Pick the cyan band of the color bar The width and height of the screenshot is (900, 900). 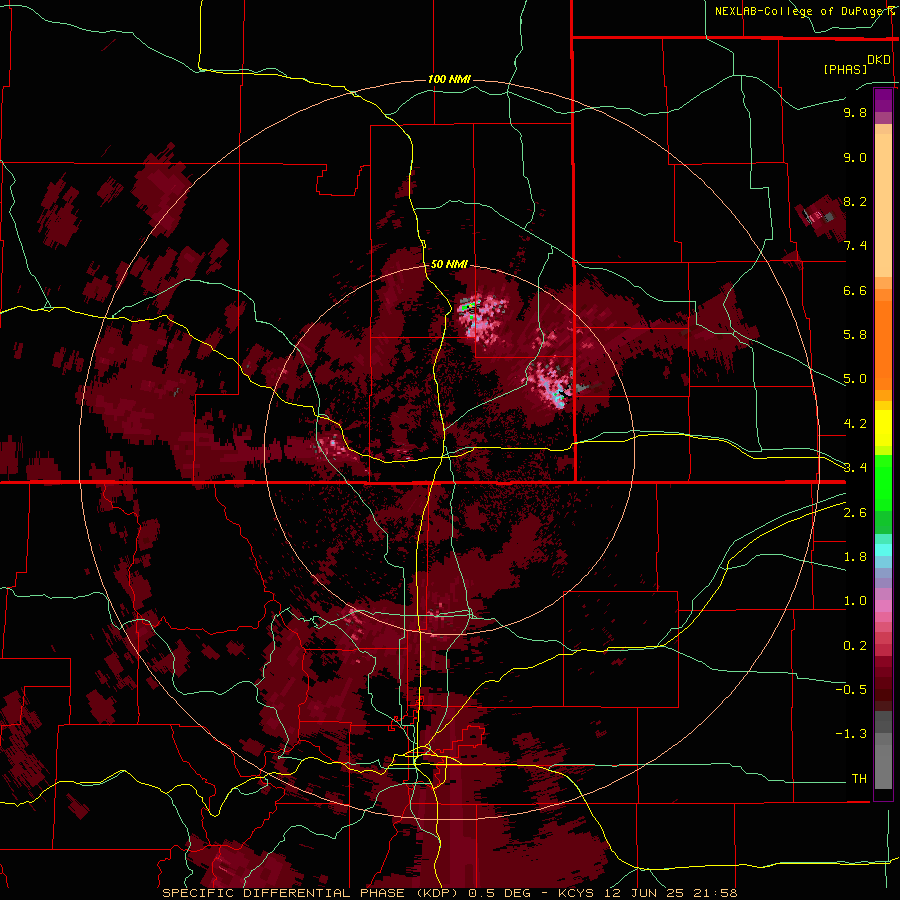click(x=883, y=550)
